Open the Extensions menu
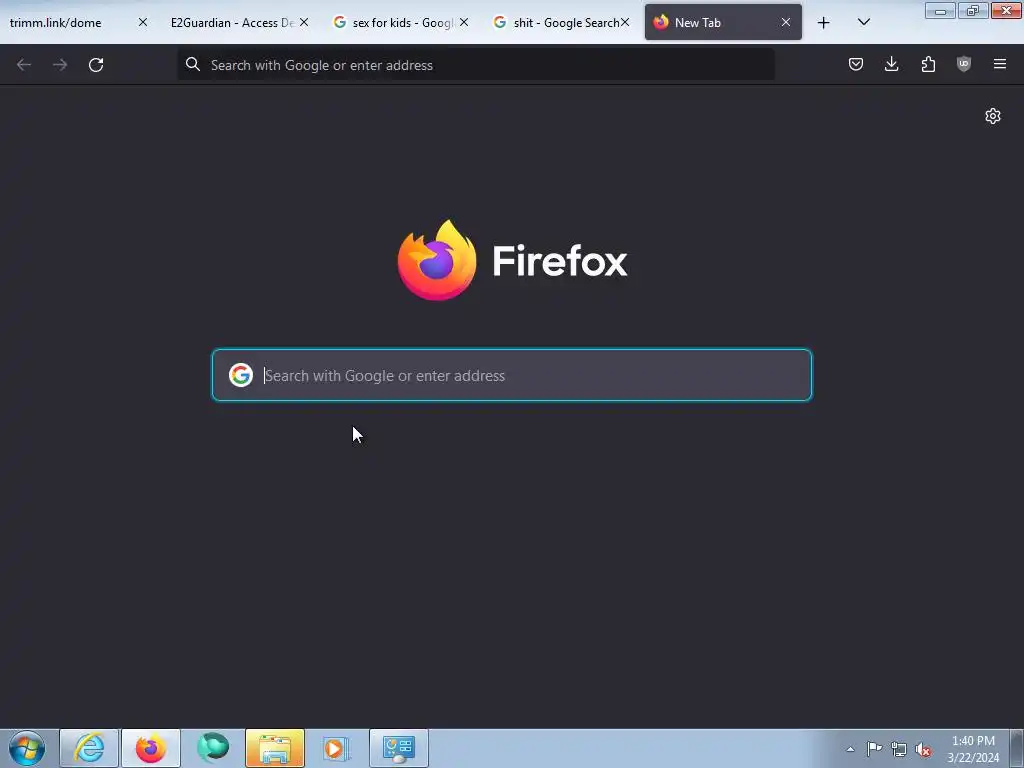The image size is (1024, 768). 928,64
